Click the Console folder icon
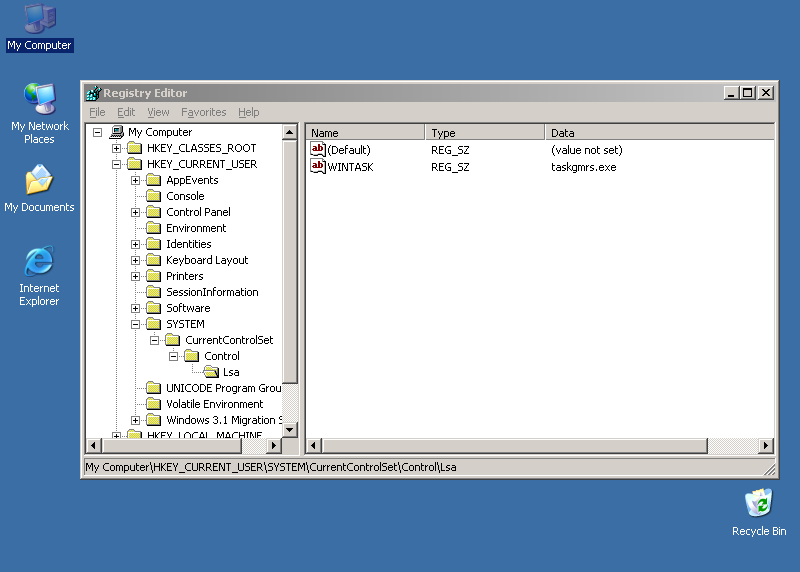Image resolution: width=800 pixels, height=572 pixels. click(x=154, y=196)
